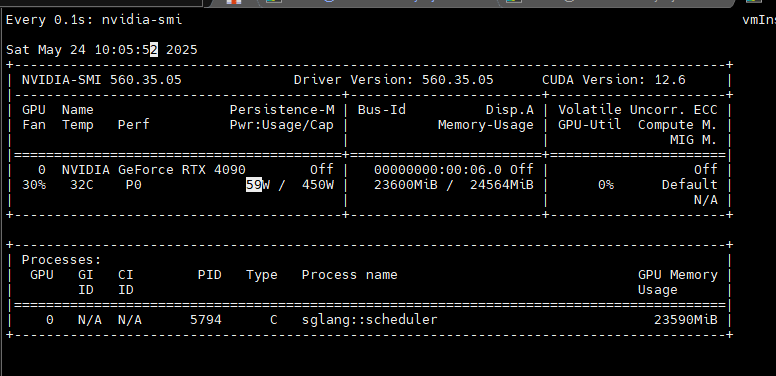Click the 'PID' column header
This screenshot has height=376, width=776.
coord(209,275)
